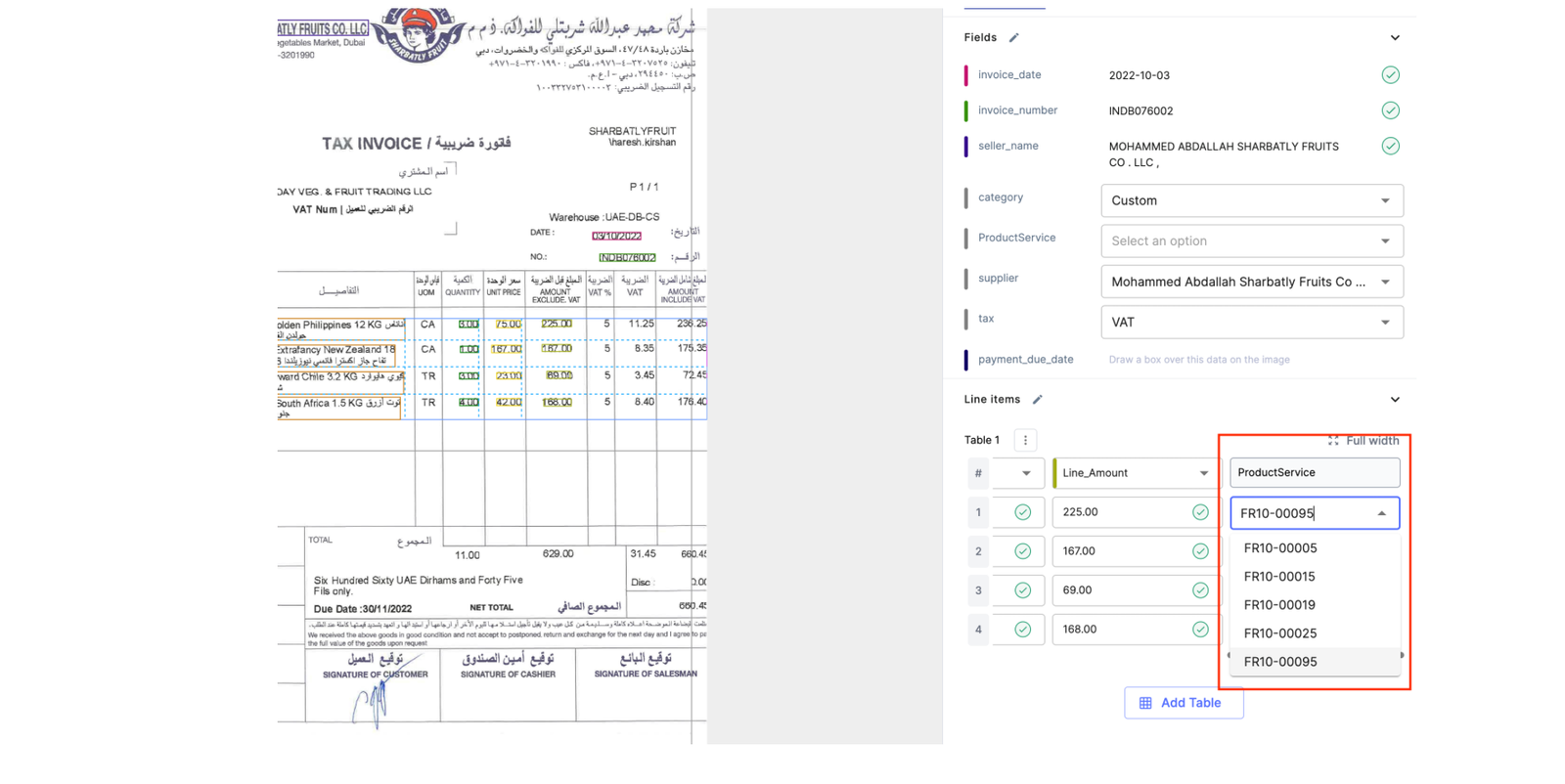This screenshot has width=1565, height=784.
Task: Open the category dropdown showing Custom
Action: tap(1251, 201)
